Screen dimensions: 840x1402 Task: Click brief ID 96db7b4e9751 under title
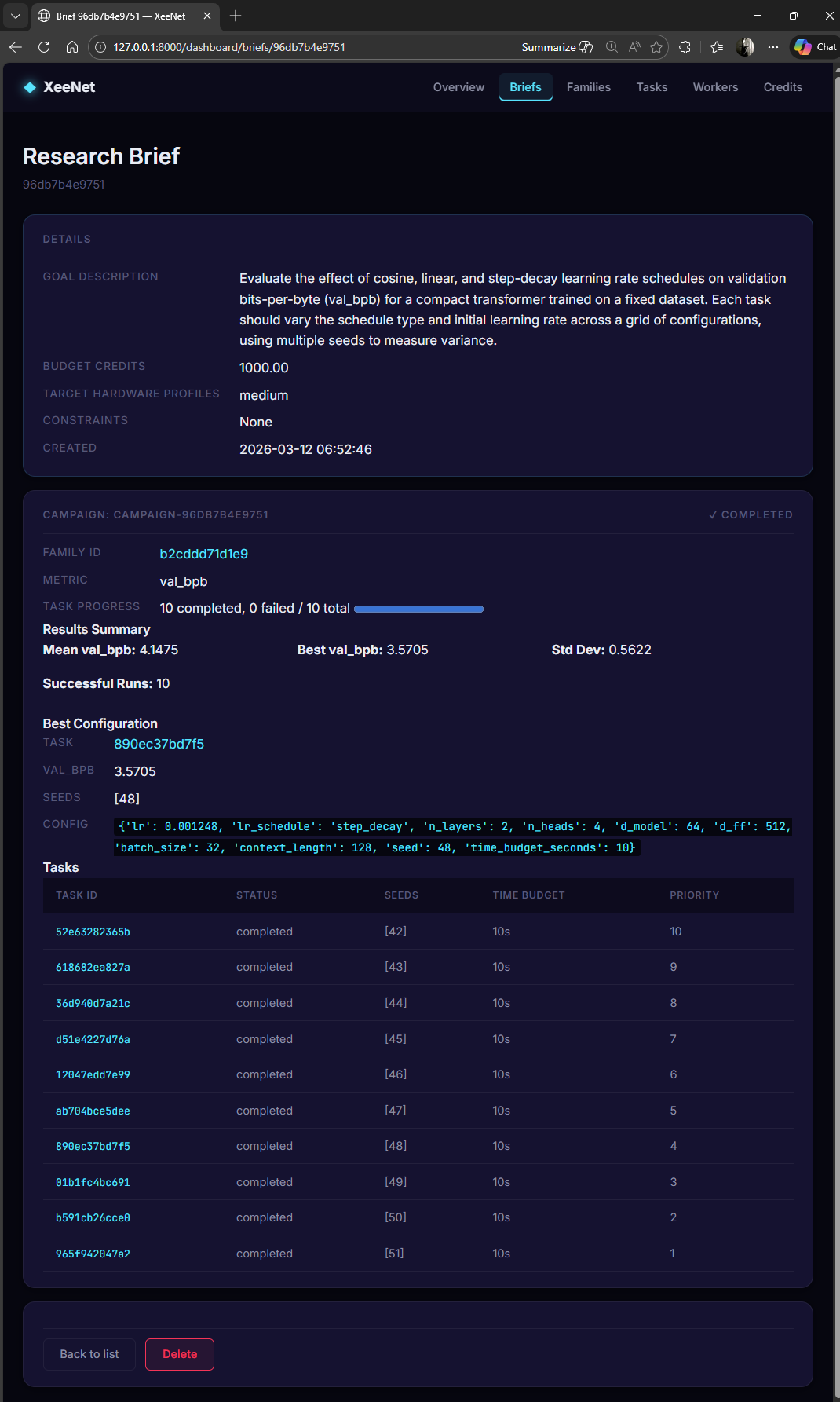tap(64, 185)
